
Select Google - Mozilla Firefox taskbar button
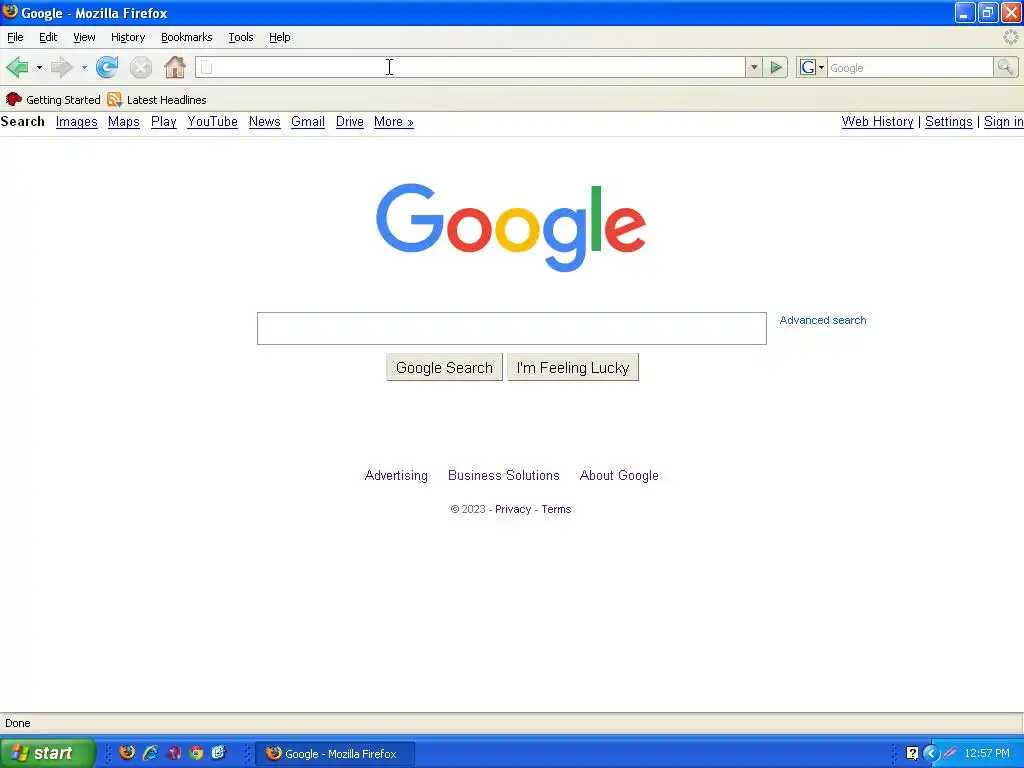335,754
